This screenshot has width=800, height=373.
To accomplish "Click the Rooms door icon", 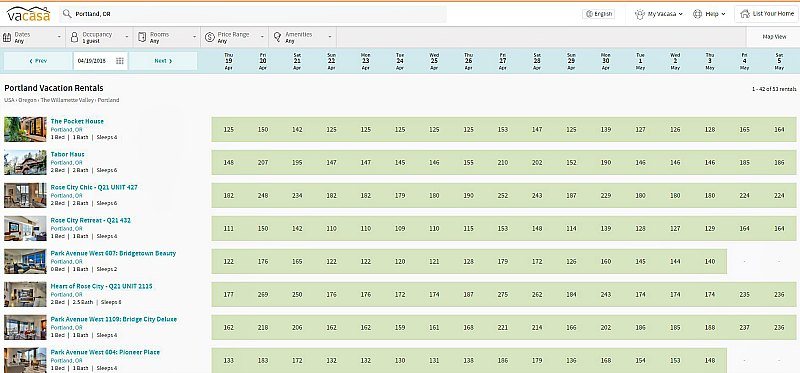I will point(142,37).
